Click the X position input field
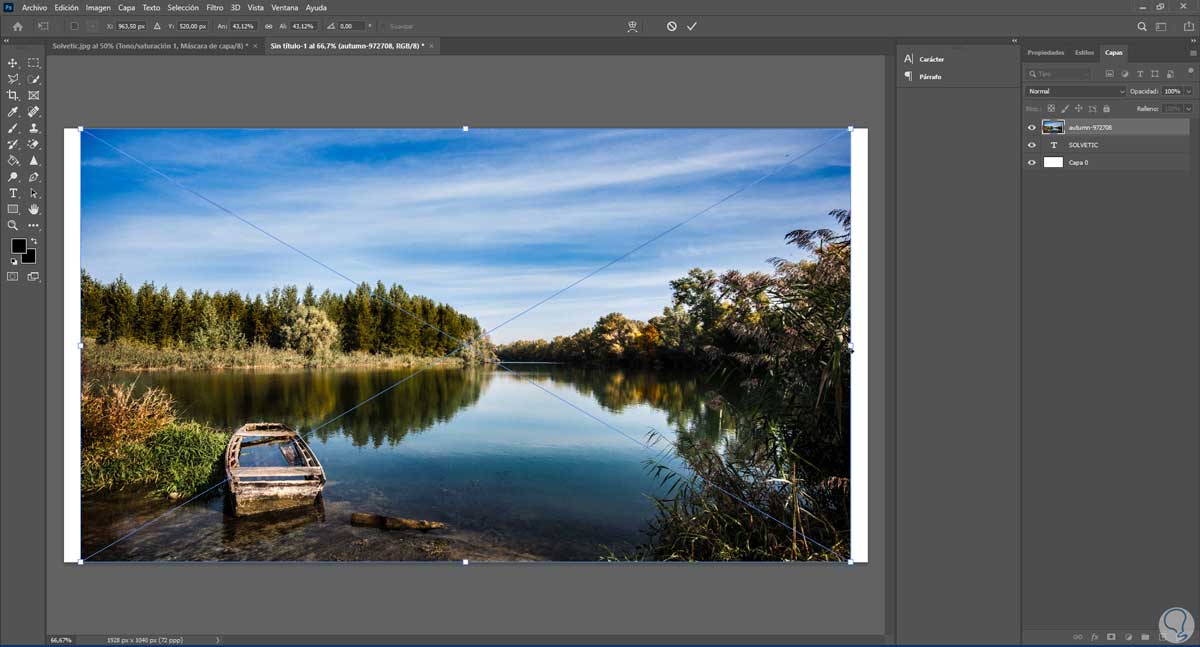The height and width of the screenshot is (647, 1200). 130,26
